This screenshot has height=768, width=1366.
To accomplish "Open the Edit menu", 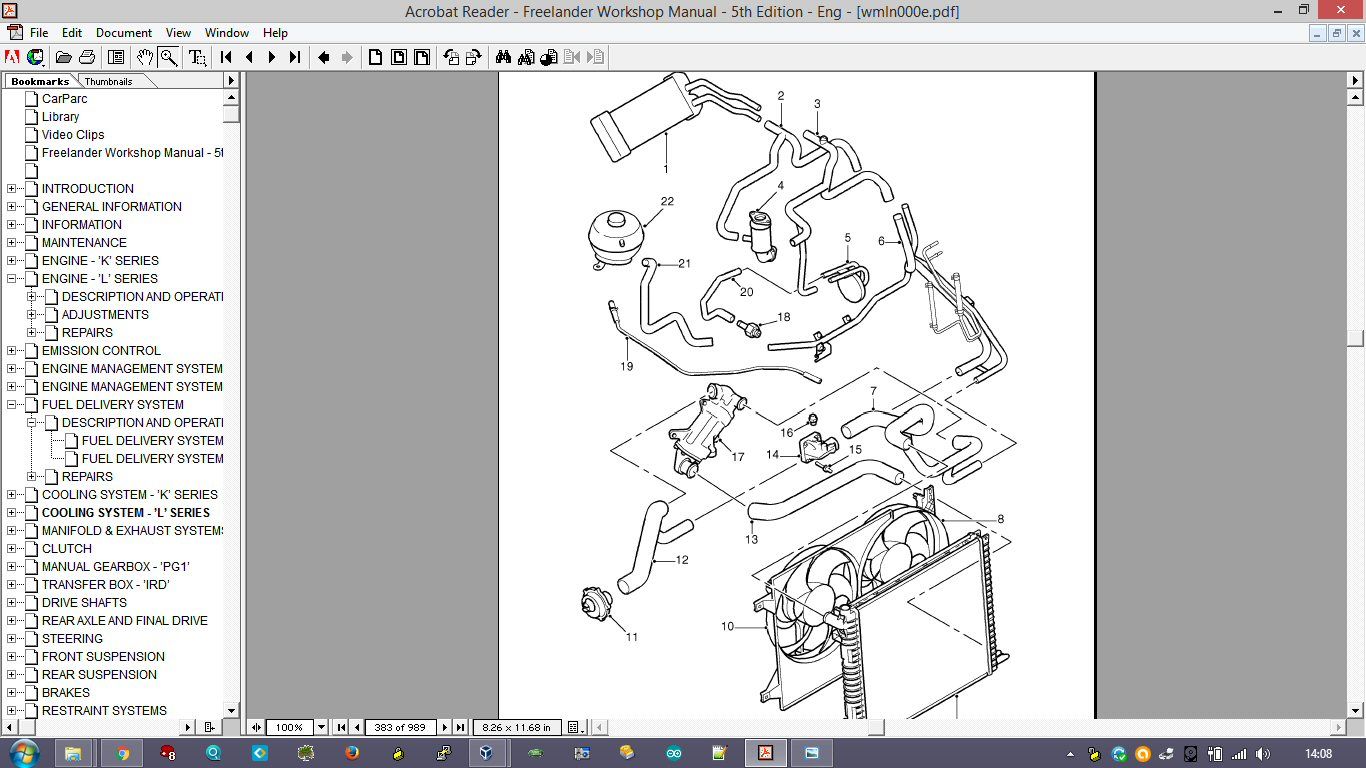I will click(72, 33).
